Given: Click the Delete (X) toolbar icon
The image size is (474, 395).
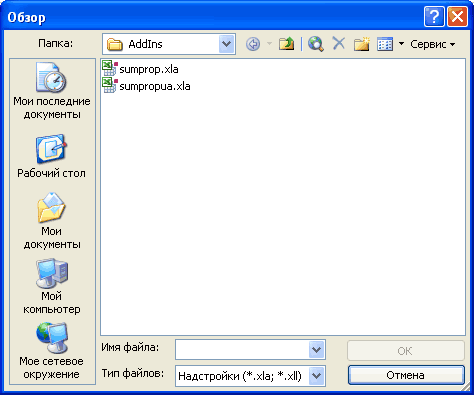Looking at the screenshot, I should 339,43.
